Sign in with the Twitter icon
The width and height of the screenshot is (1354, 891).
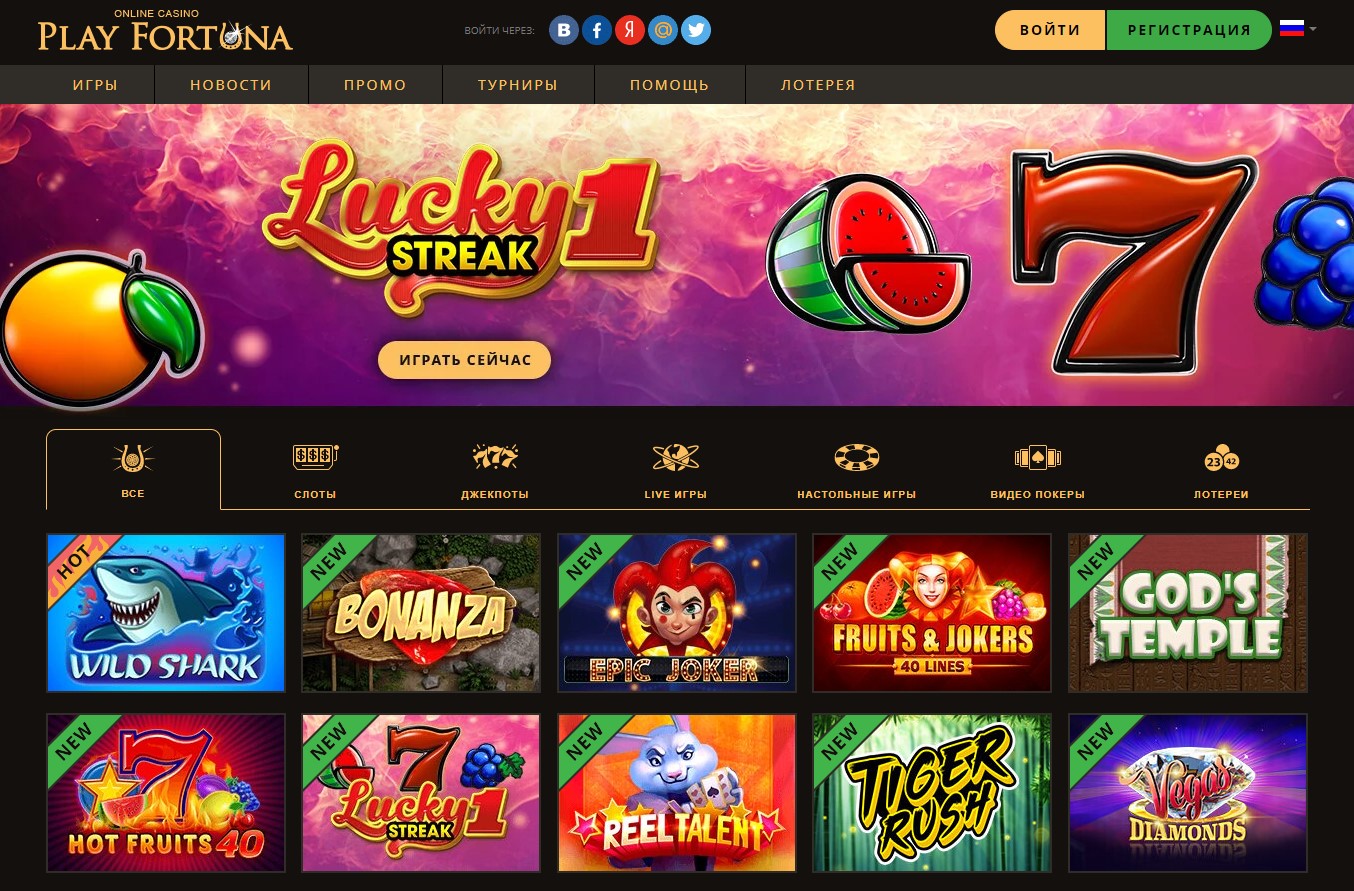(695, 30)
